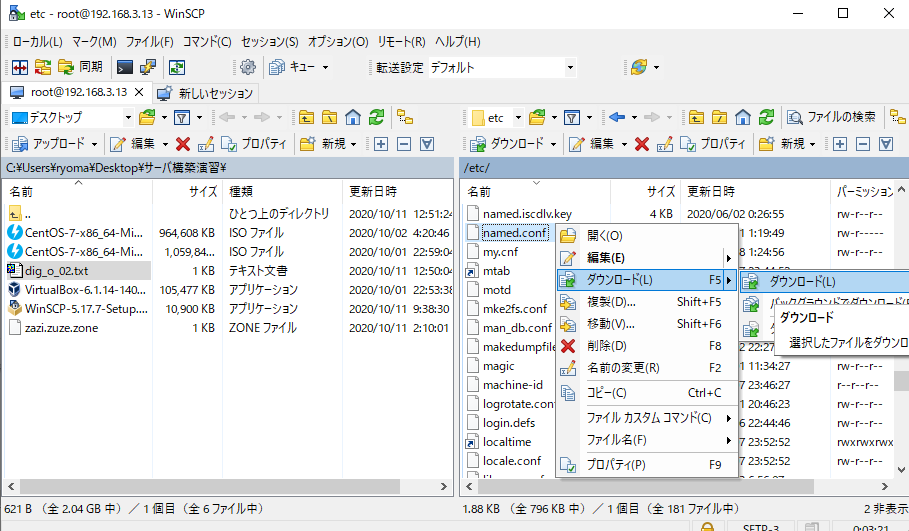
Task: Click the local プロパティ button
Action: pyautogui.click(x=254, y=144)
